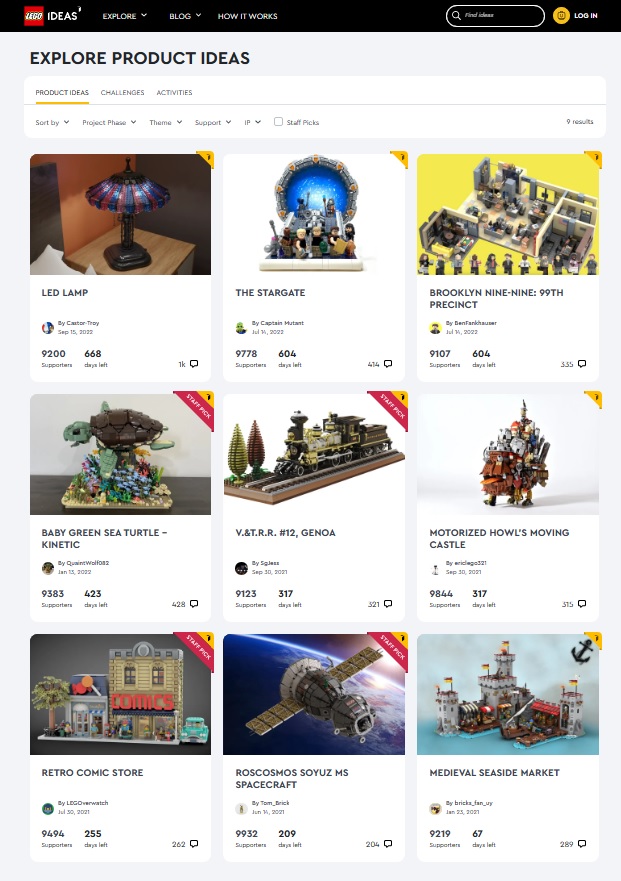This screenshot has width=621, height=881.
Task: Click the LEGO Ideas logo
Action: (x=52, y=16)
